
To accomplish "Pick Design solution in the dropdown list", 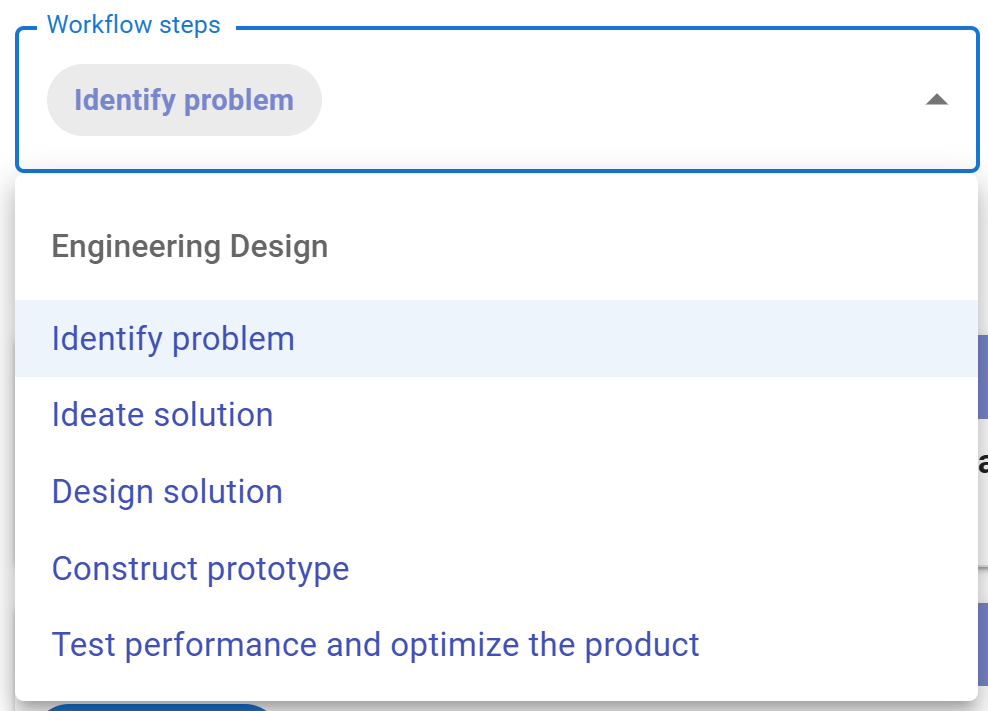I will pos(167,492).
